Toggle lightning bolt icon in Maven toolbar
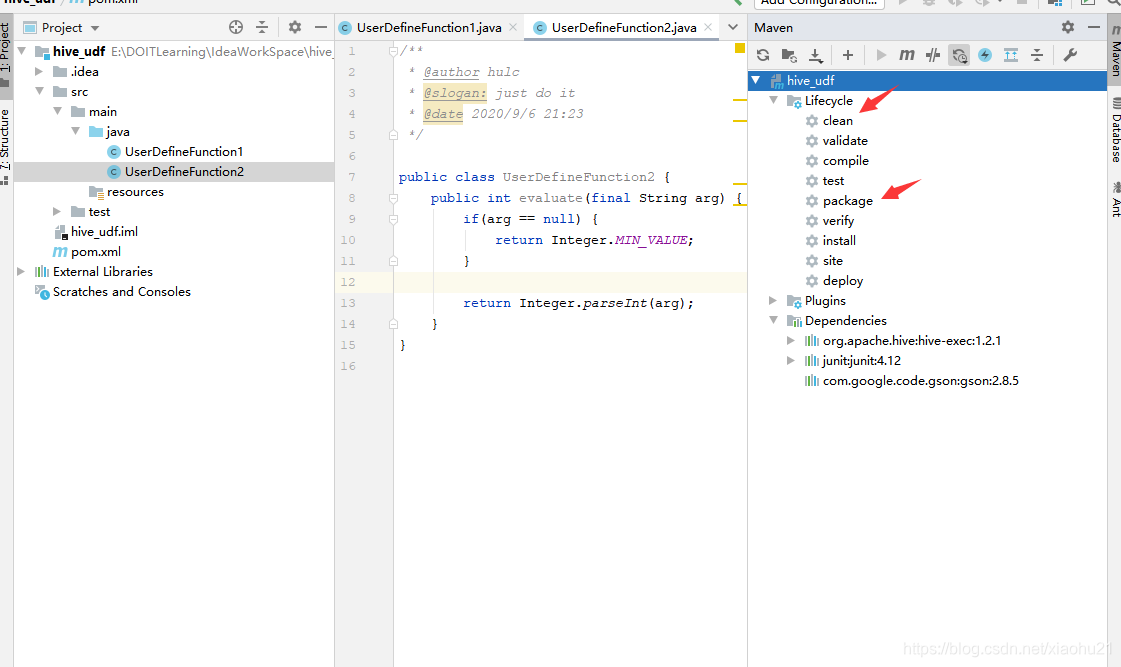The height and width of the screenshot is (667, 1121). (x=985, y=55)
